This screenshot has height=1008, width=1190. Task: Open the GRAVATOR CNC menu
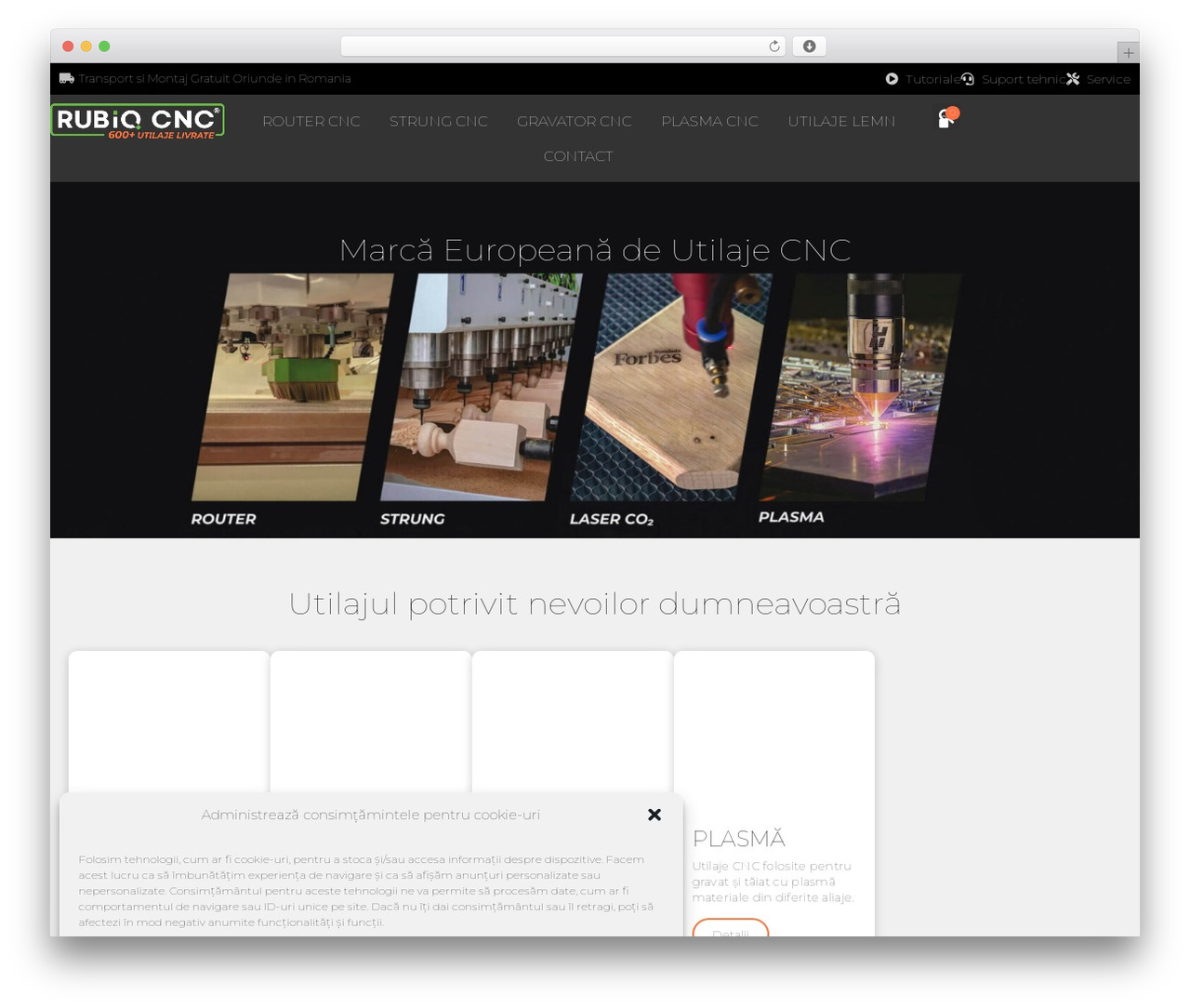tap(575, 121)
